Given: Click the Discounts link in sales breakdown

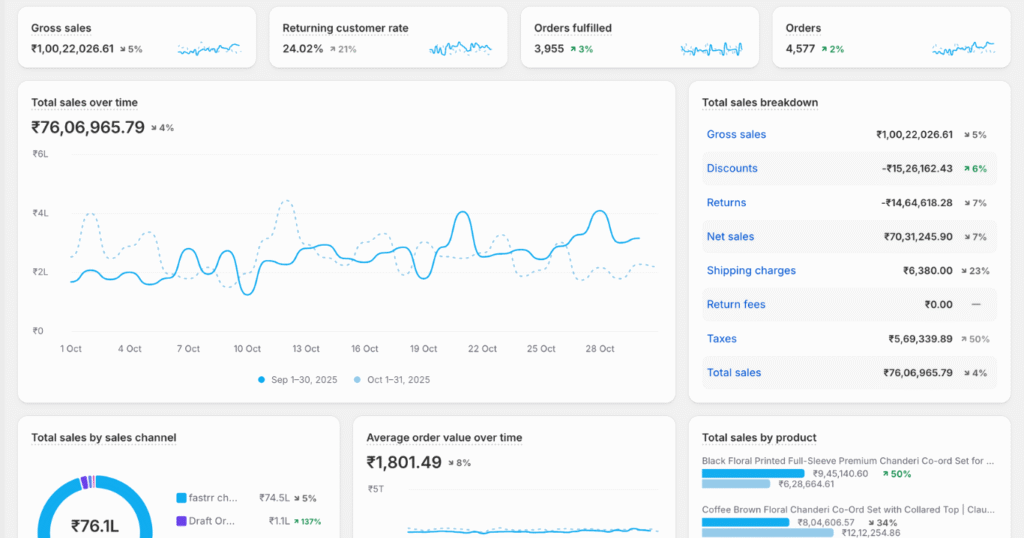Looking at the screenshot, I should (x=732, y=169).
